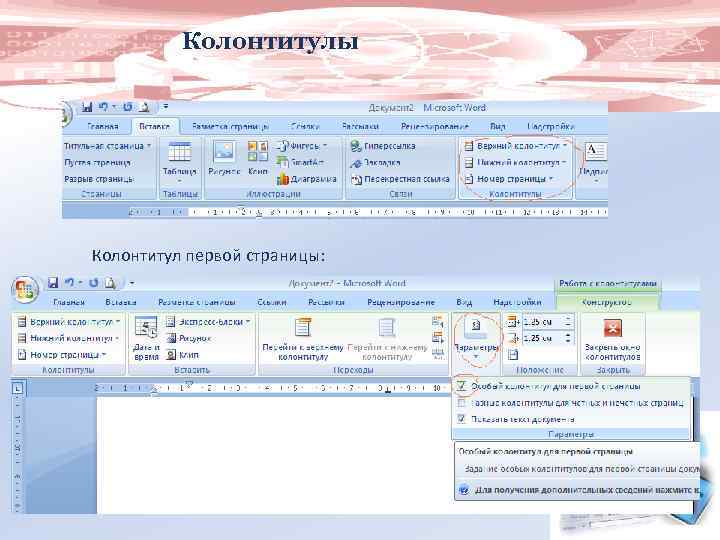Click the Рисунок icon in the Иллюстрации group
This screenshot has height=540, width=720.
point(224,158)
